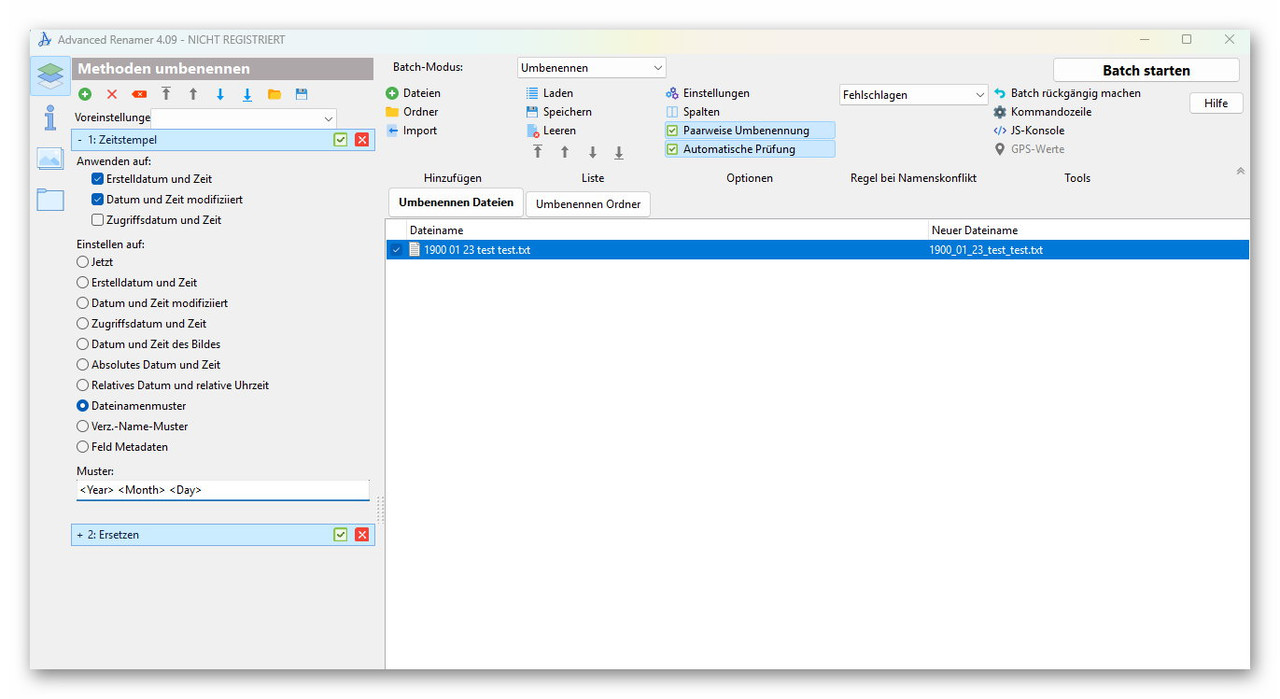Click the Hilfe button

[x=1216, y=103]
